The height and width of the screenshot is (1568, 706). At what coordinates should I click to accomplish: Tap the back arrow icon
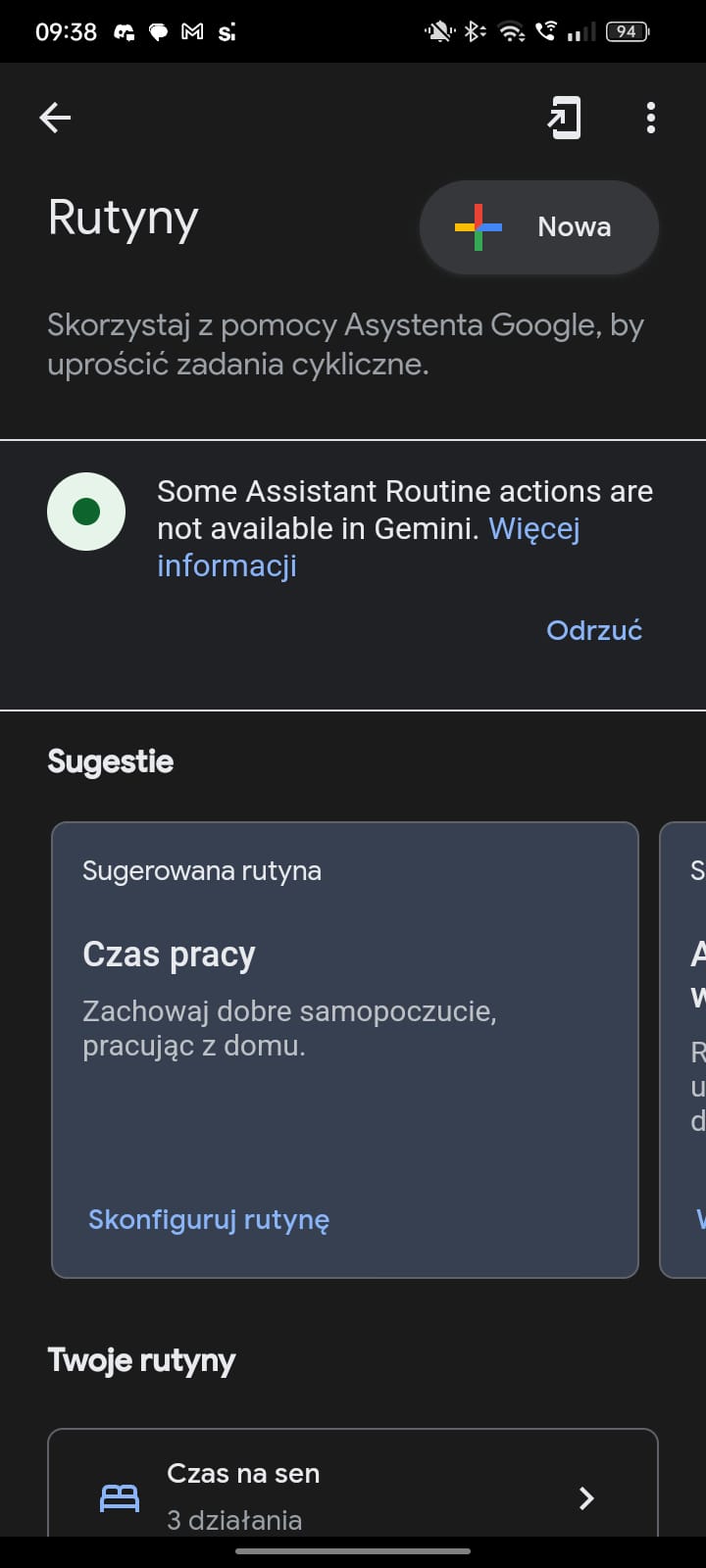click(x=55, y=119)
